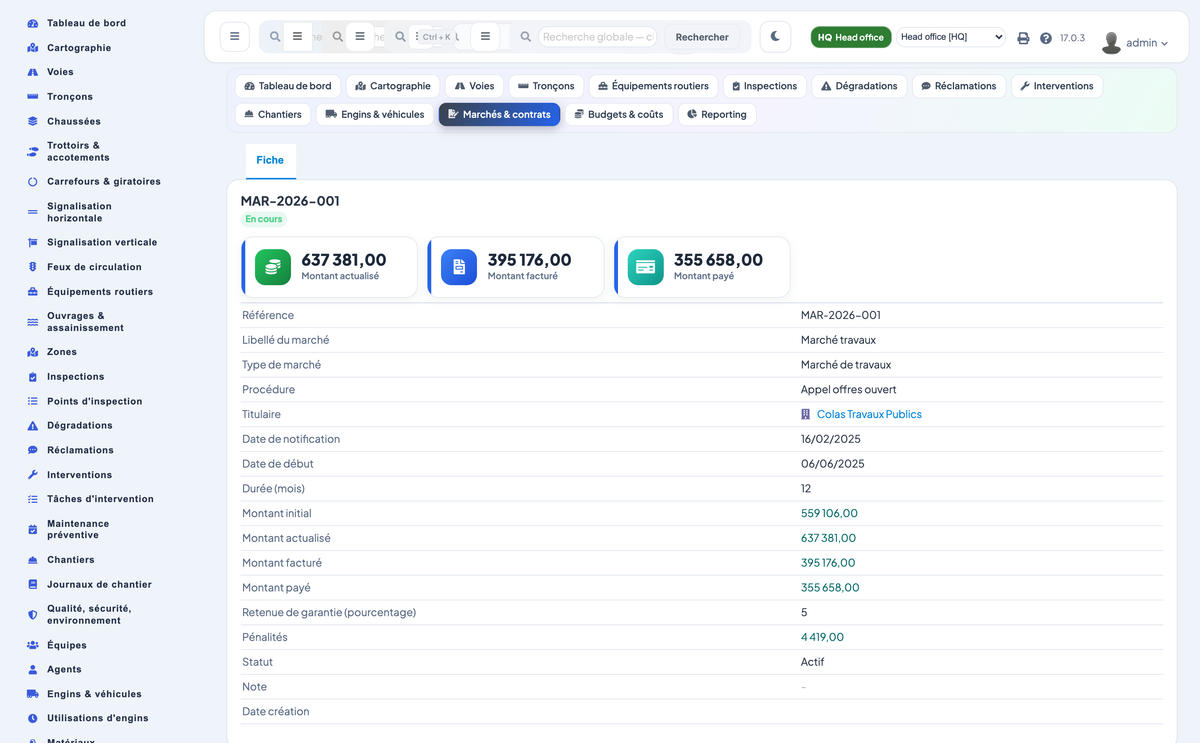
Task: Click the Procédure value Appel offres ouvert
Action: (x=848, y=389)
